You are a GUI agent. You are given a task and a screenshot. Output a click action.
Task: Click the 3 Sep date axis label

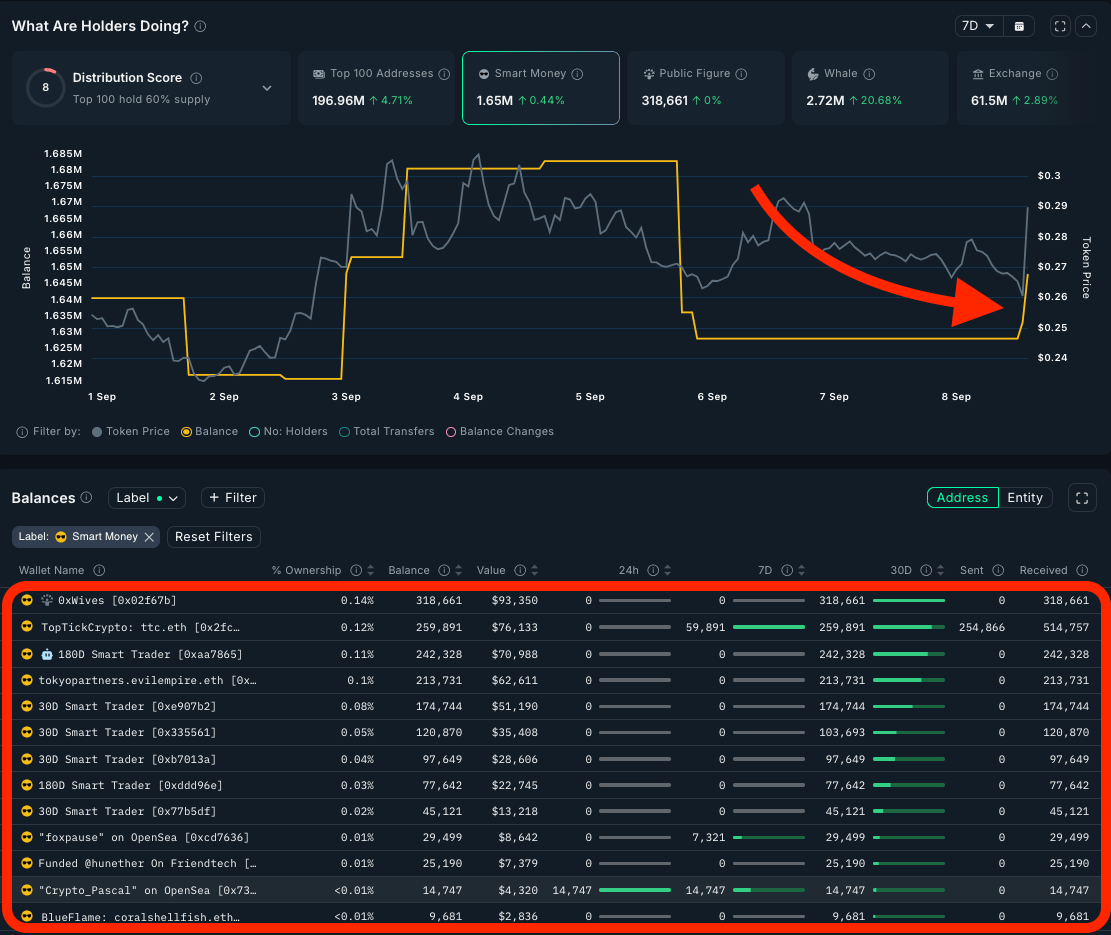pyautogui.click(x=346, y=397)
